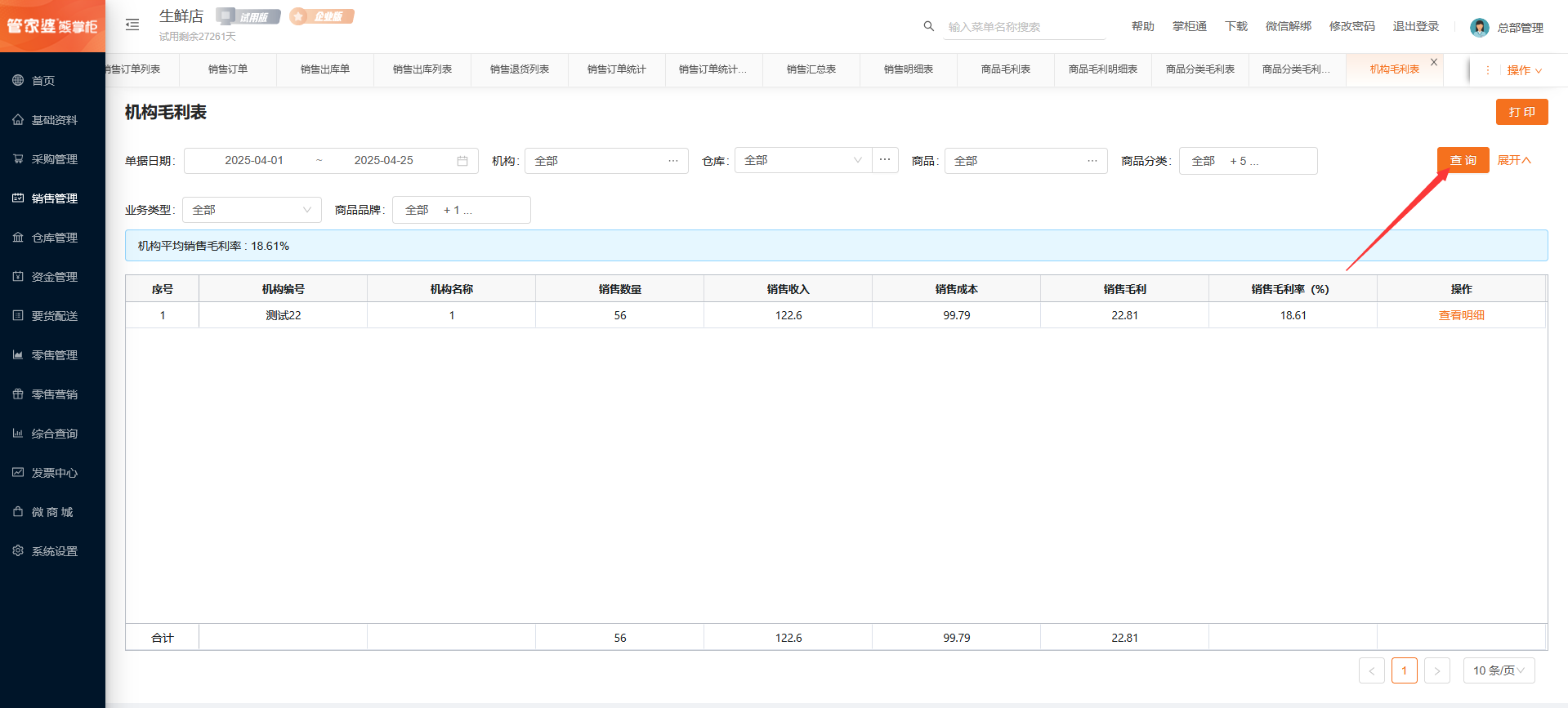Click the search magnifier icon
Image resolution: width=1568 pixels, height=708 pixels.
(928, 26)
